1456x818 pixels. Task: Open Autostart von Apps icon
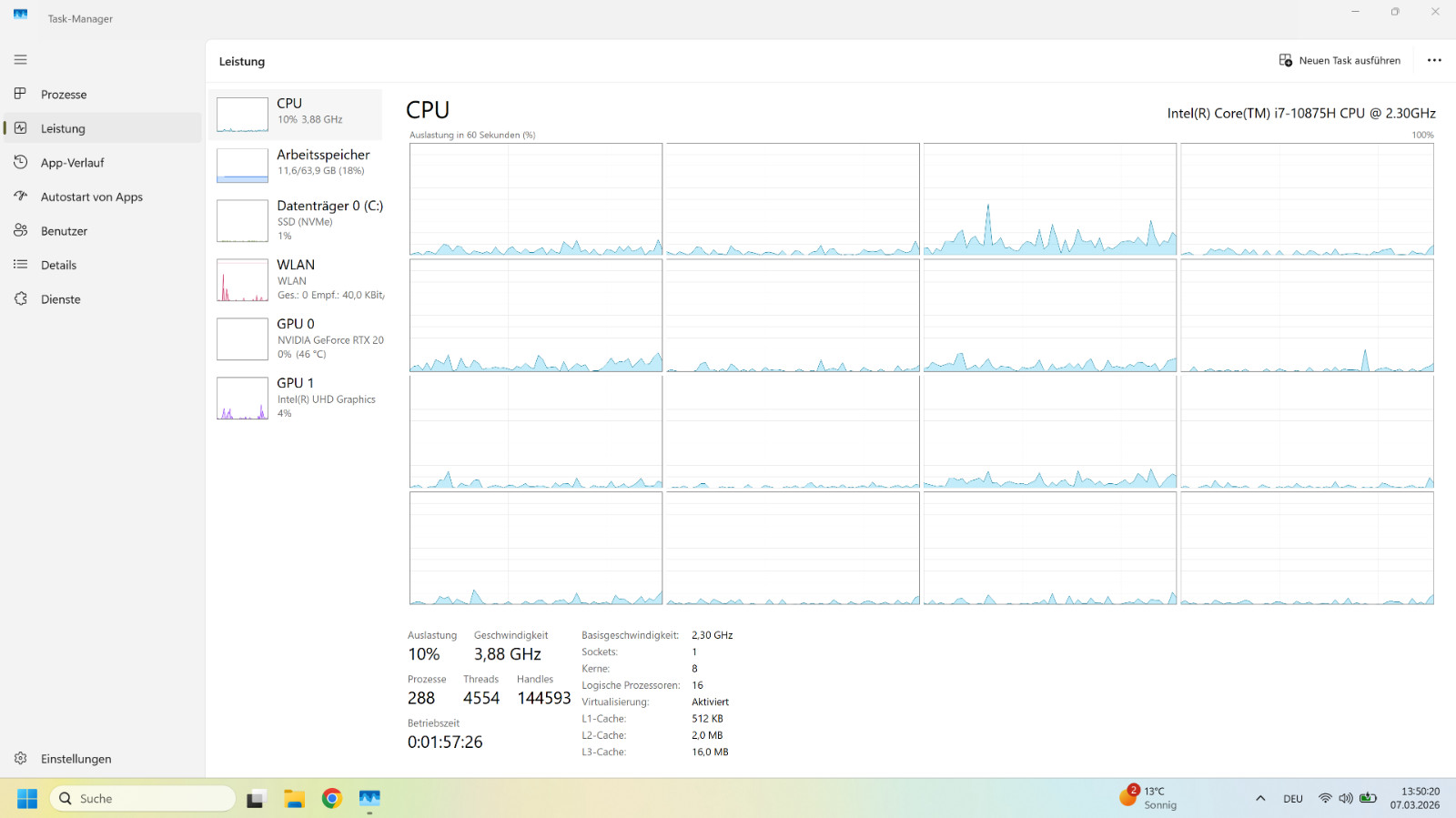(x=20, y=197)
